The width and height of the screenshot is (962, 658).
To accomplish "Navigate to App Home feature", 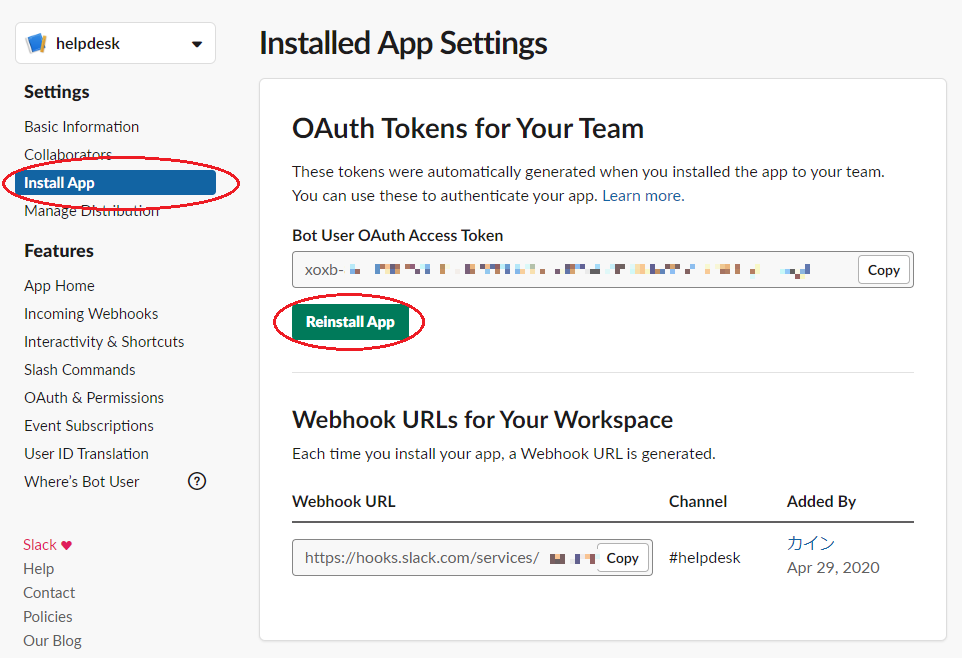I will pos(60,286).
